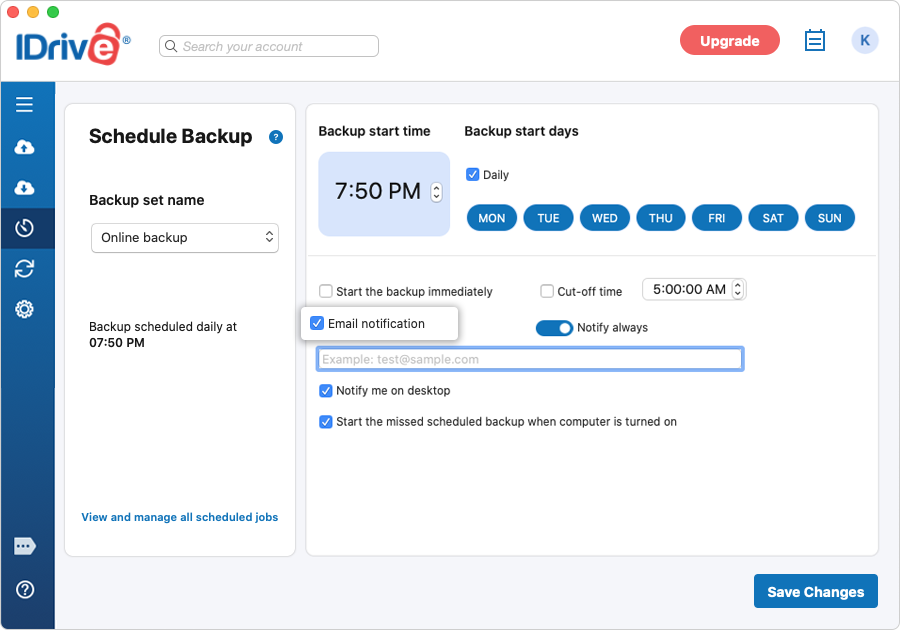This screenshot has width=900, height=630.
Task: Click the 7:50 PM start time value
Action: coord(378,191)
